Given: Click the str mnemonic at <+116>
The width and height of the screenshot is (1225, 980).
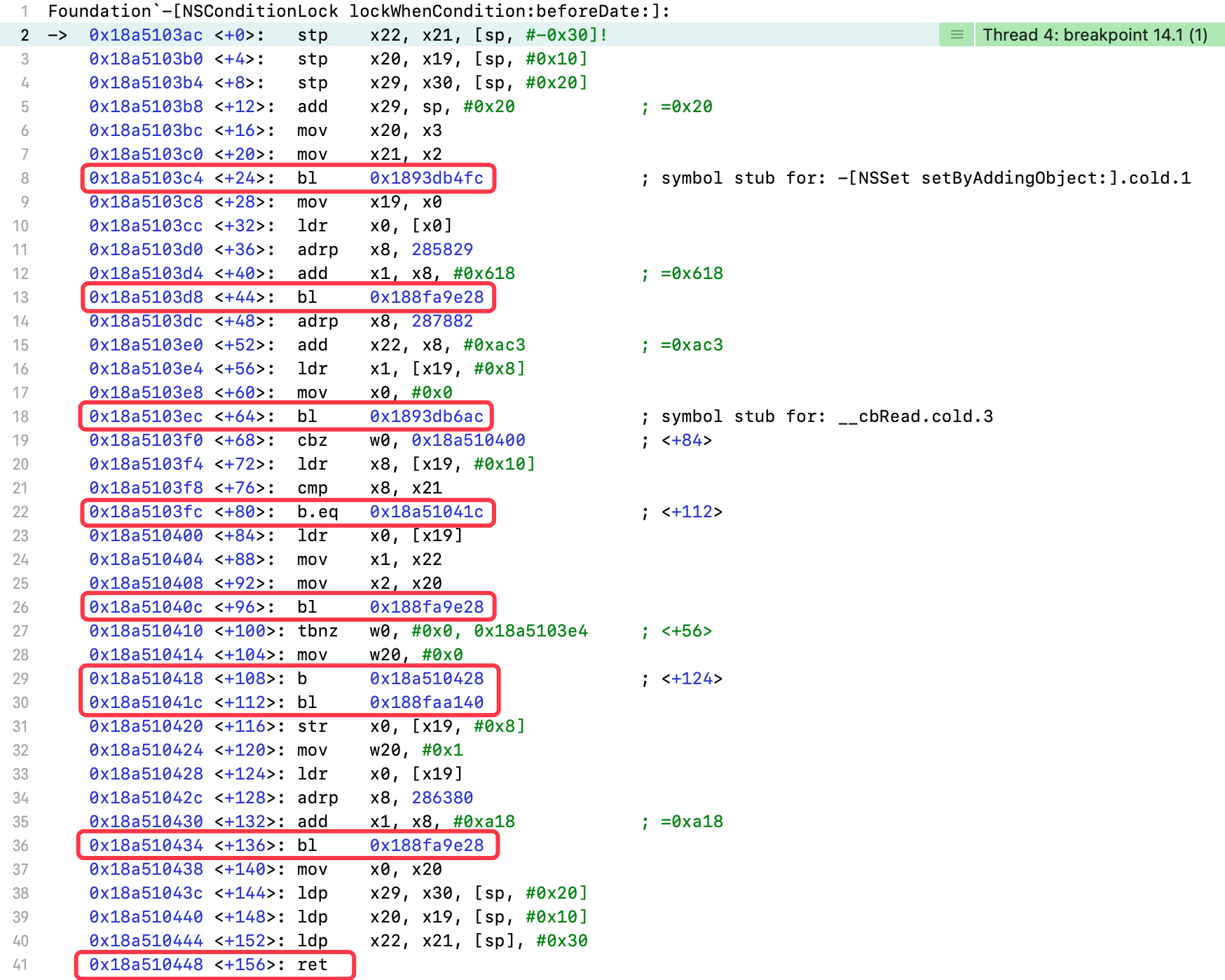Looking at the screenshot, I should click(313, 726).
